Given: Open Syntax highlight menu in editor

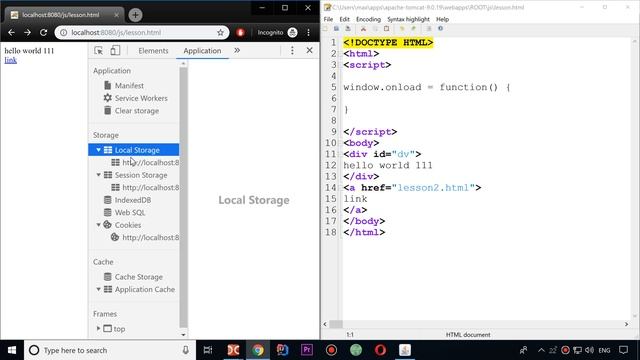Looking at the screenshot, I should (408, 19).
